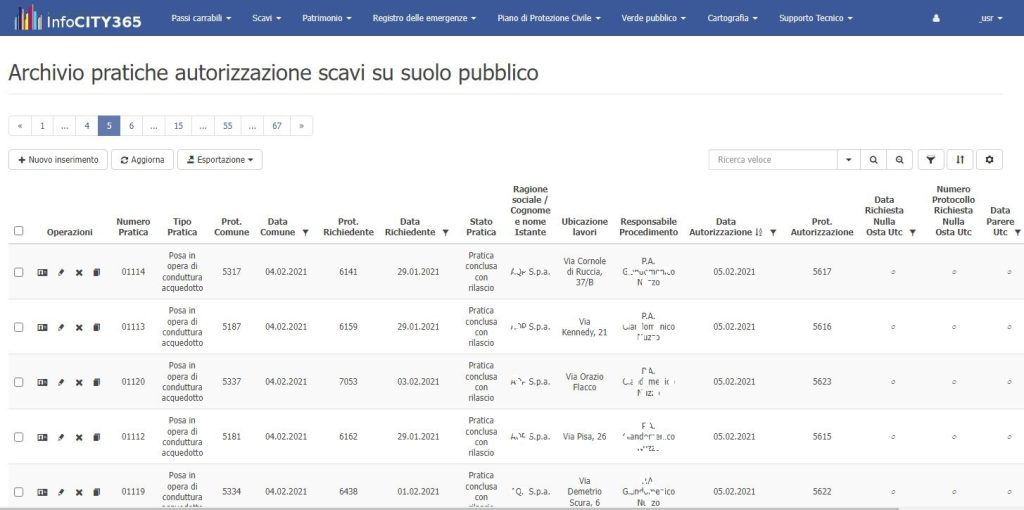The height and width of the screenshot is (510, 1024).
Task: Open details view icon for pratica 01113
Action: click(42, 327)
